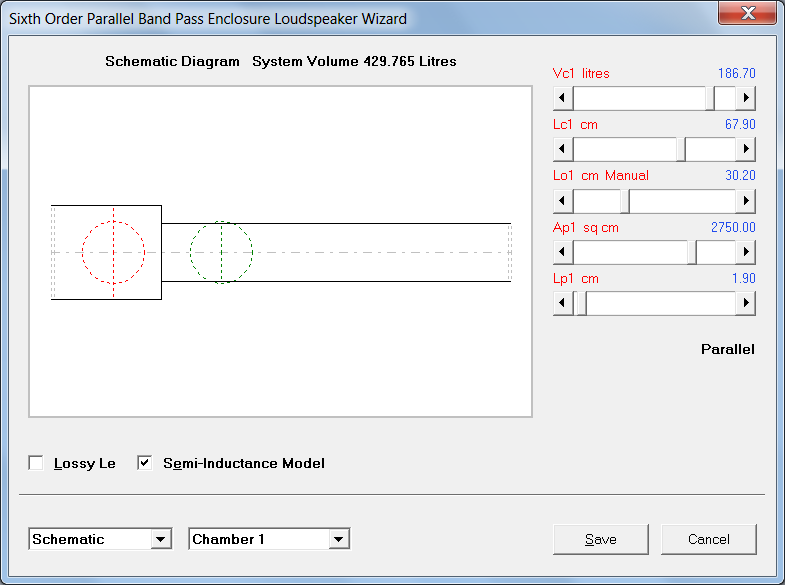Click the Vc1 litres slider thumb

(x=710, y=98)
